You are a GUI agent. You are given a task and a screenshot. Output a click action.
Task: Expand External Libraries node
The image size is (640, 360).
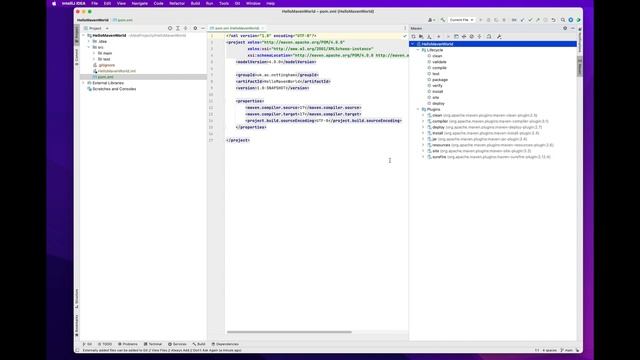[x=84, y=83]
